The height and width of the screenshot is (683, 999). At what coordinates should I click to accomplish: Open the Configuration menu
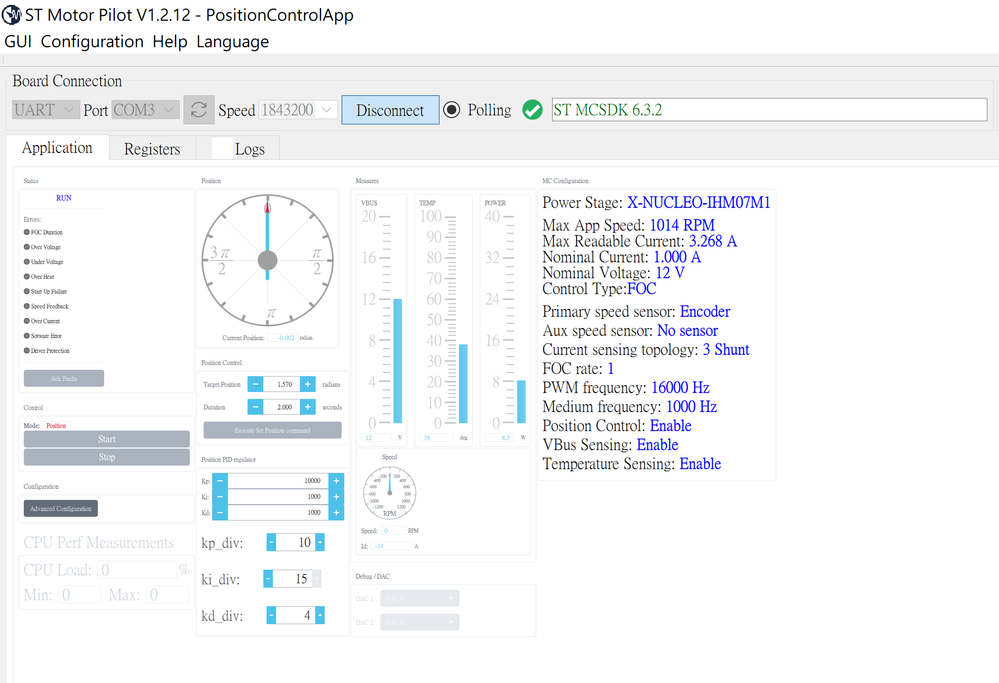point(92,41)
